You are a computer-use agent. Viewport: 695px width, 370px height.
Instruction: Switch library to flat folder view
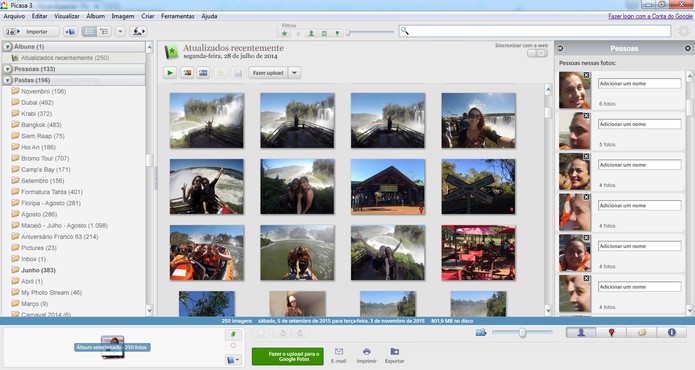click(x=90, y=31)
